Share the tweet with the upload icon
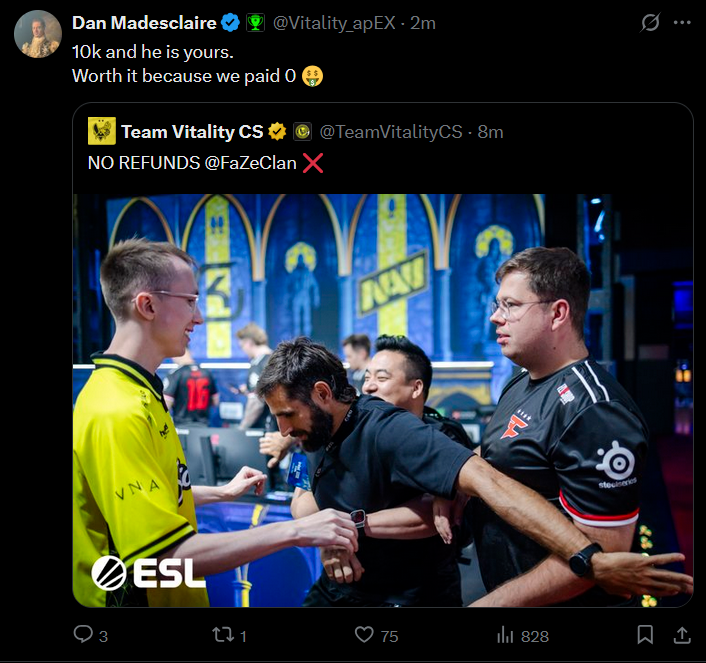 [682, 635]
